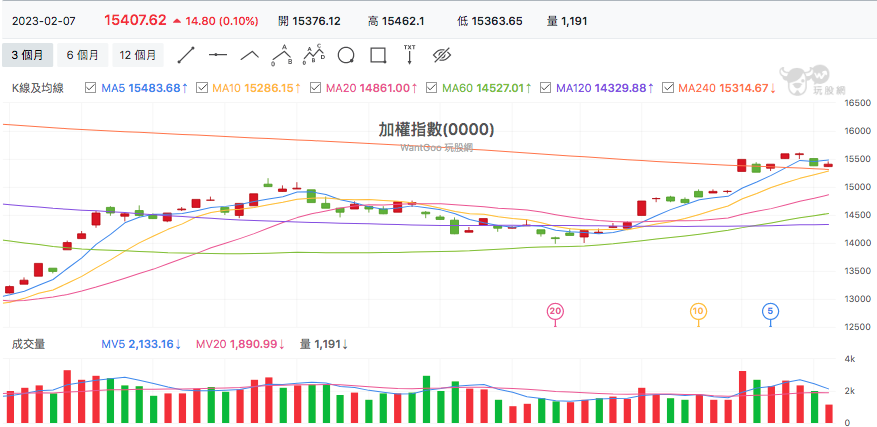Select the horizontal line drawing tool

coord(218,55)
